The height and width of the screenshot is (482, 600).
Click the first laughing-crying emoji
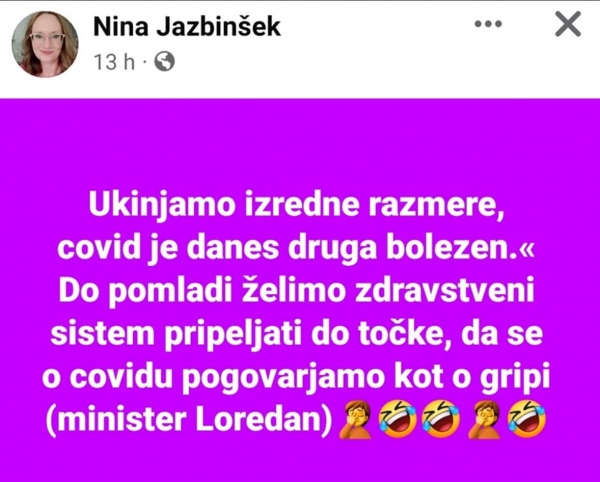coord(397,419)
